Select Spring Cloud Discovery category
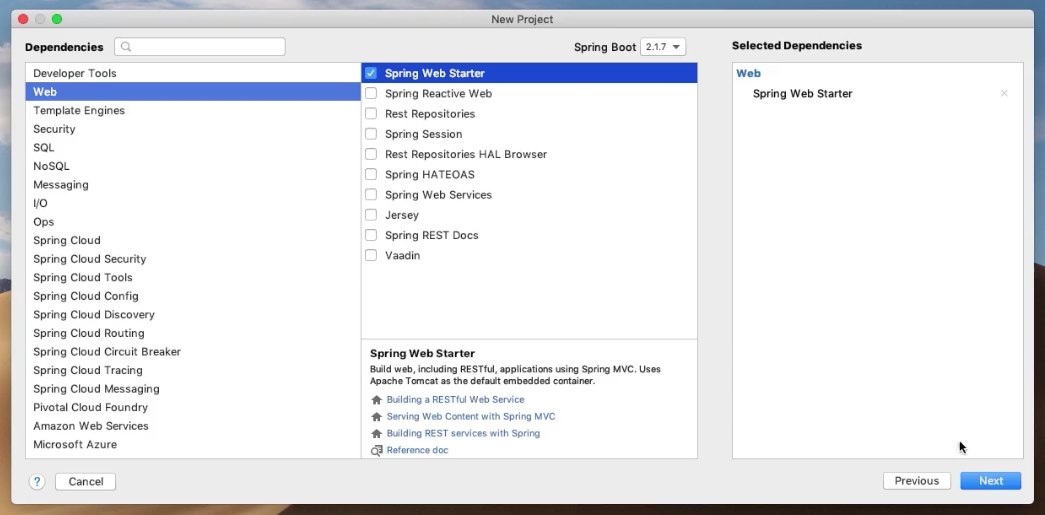This screenshot has height=515, width=1045. [193, 314]
